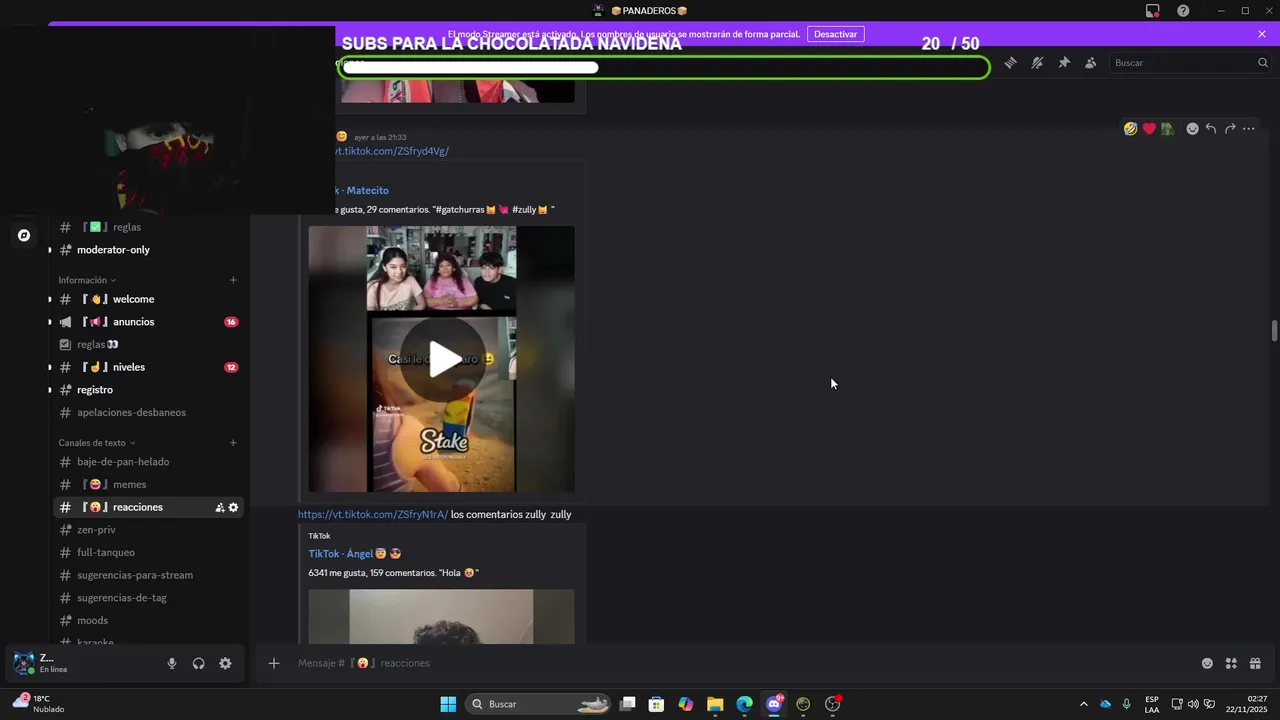Open the Discord help icon

[1183, 11]
